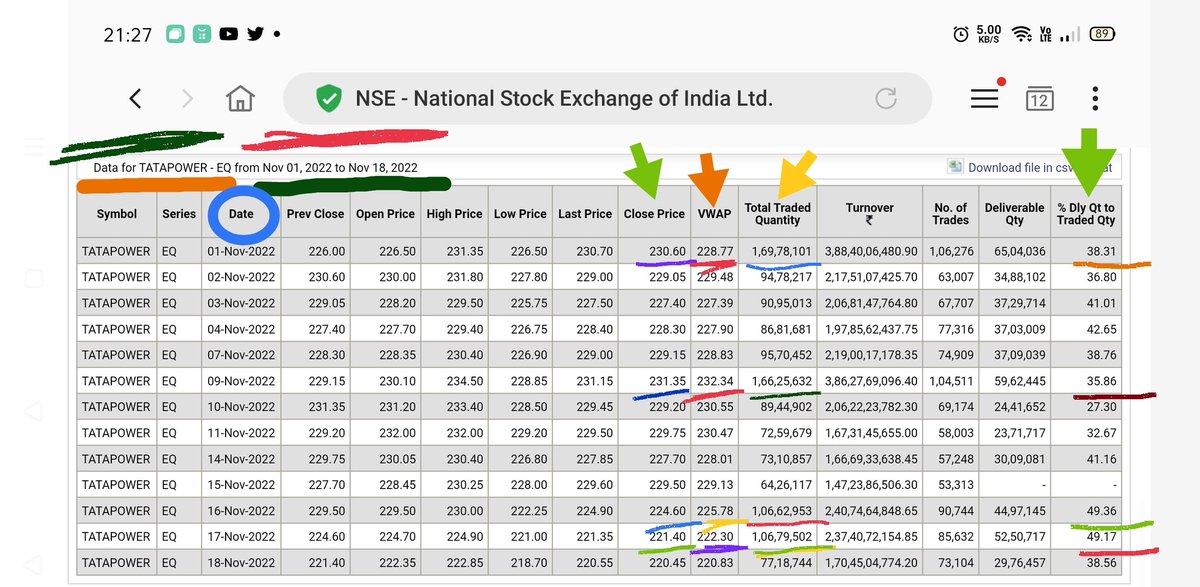Click the High Price column header
Screen dimensions: 1200x587
click(x=454, y=214)
